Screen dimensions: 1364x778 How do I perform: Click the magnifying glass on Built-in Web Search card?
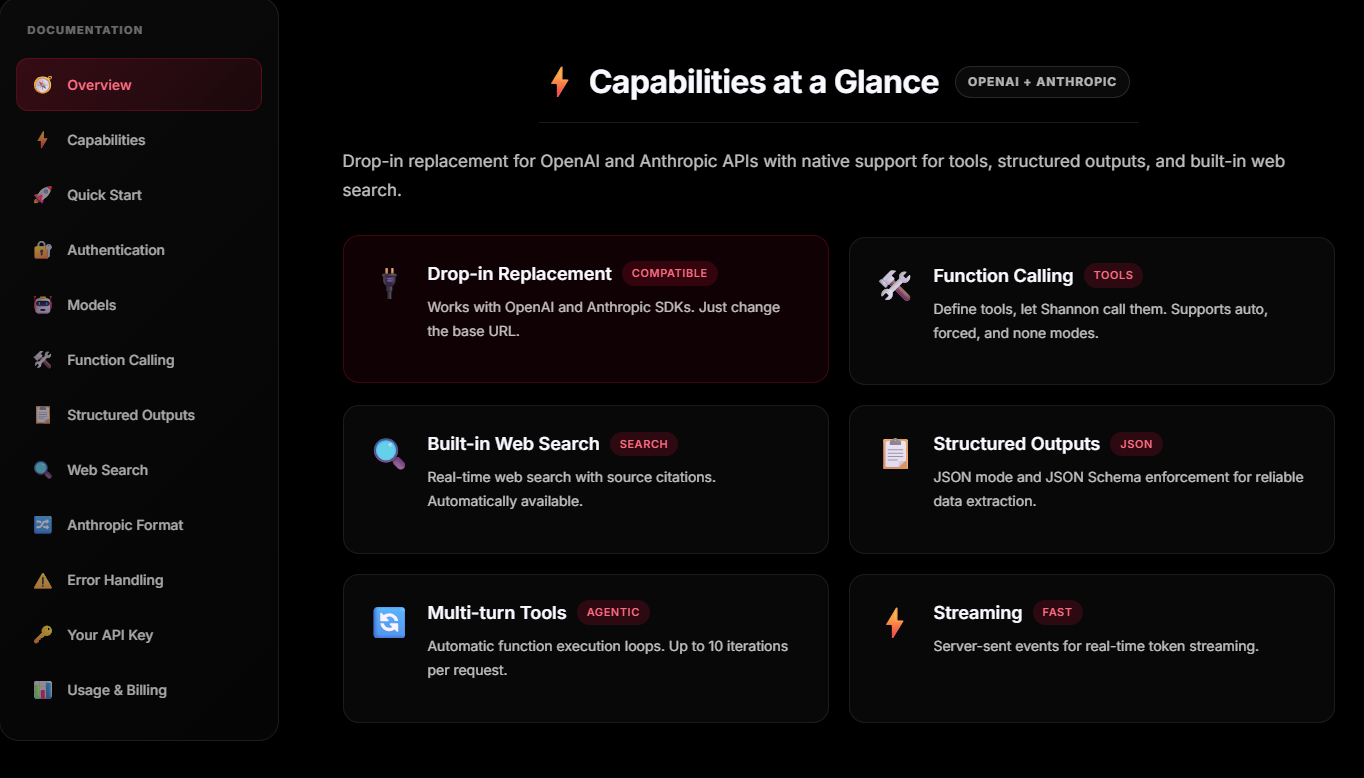click(390, 453)
